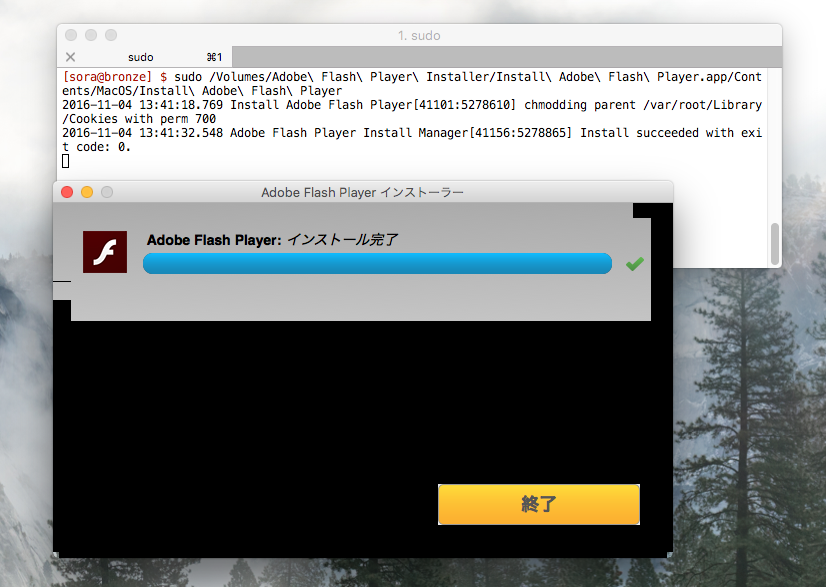Click 'Install succeeded with exi' terminal text
The width and height of the screenshot is (826, 587).
pyautogui.click(x=671, y=133)
